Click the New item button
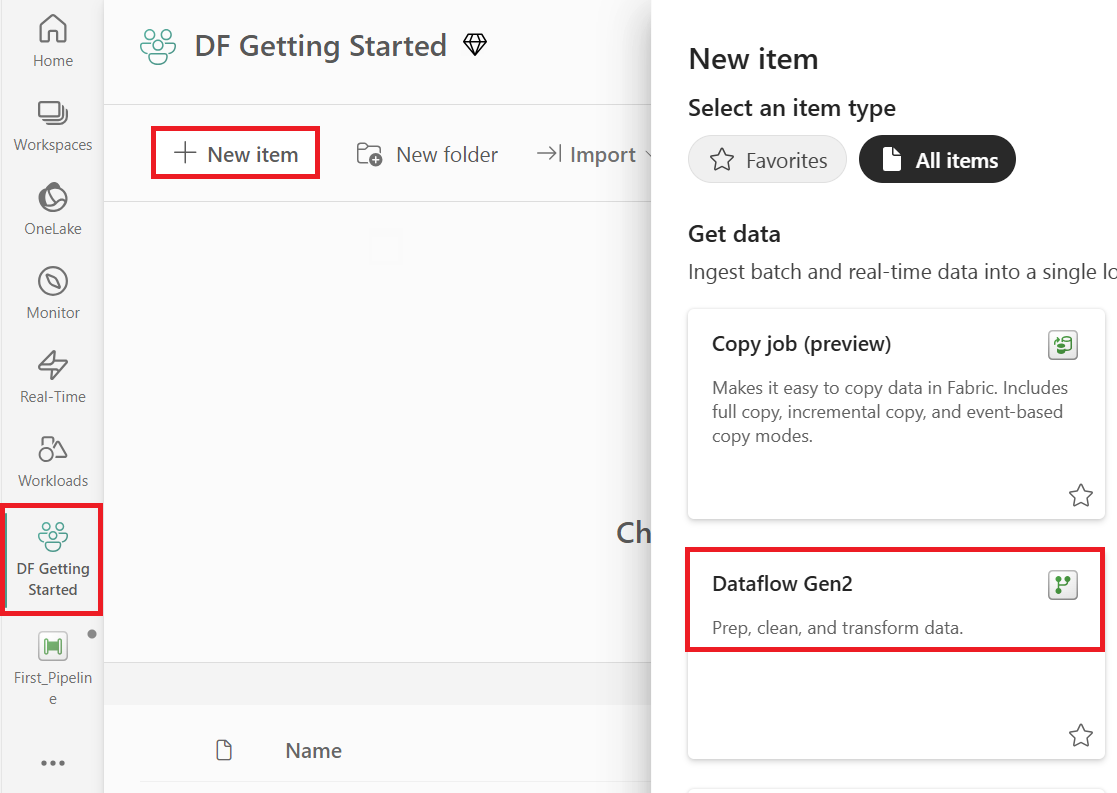 (235, 152)
